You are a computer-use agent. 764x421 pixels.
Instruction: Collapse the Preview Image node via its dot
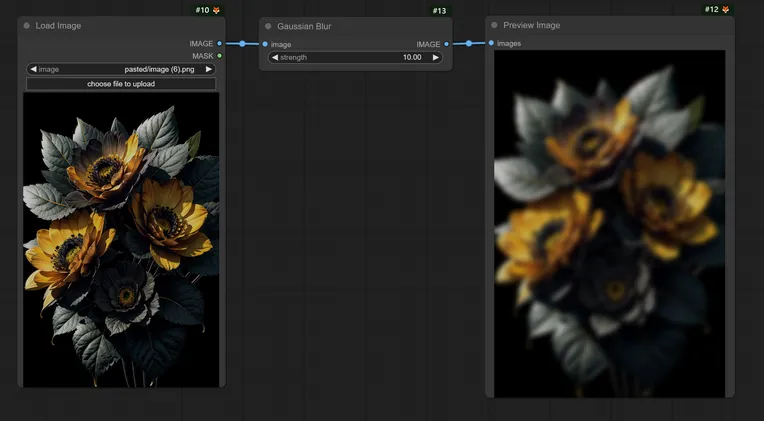(494, 25)
